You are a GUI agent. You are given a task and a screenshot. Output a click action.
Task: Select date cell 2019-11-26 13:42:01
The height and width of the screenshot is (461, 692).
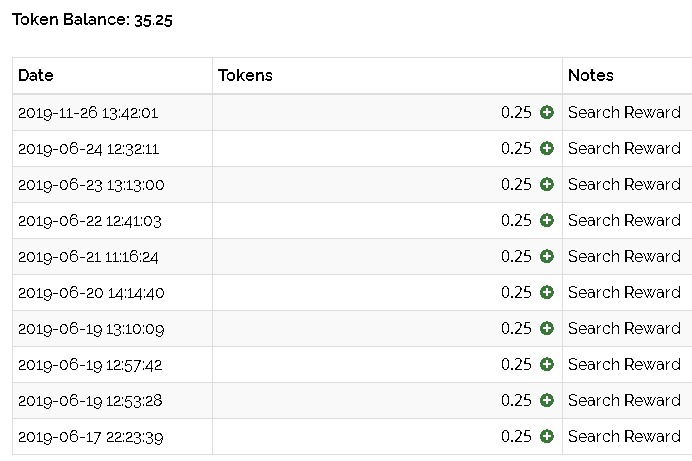[x=88, y=113]
